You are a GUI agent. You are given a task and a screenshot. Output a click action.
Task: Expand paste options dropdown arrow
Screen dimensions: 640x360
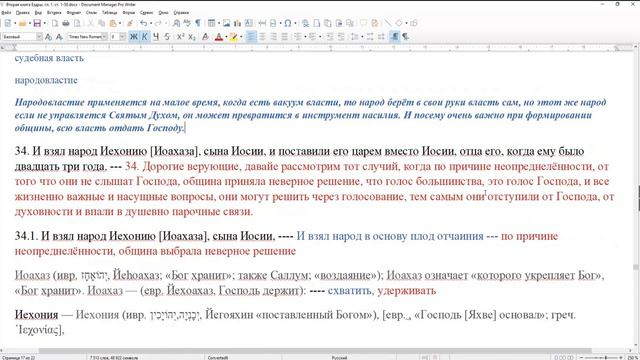[x=120, y=23]
